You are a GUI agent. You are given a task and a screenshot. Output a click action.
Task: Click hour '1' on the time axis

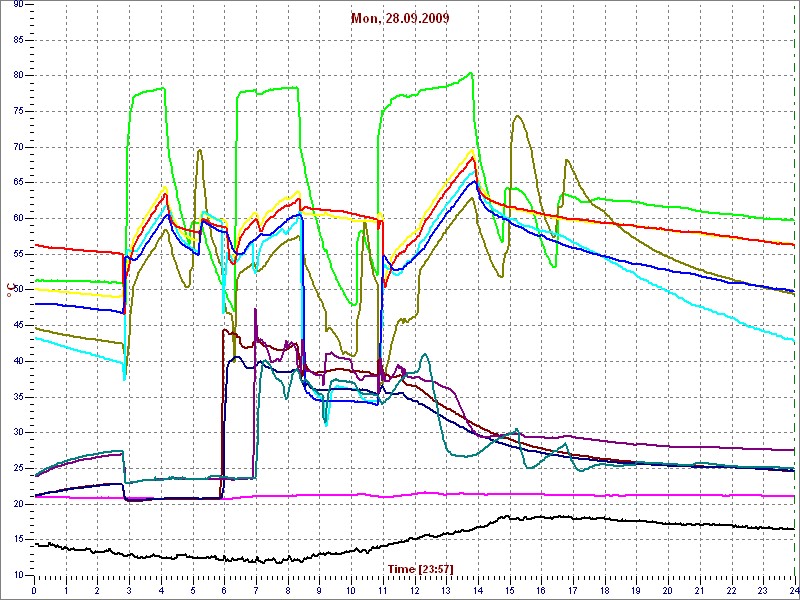click(66, 590)
